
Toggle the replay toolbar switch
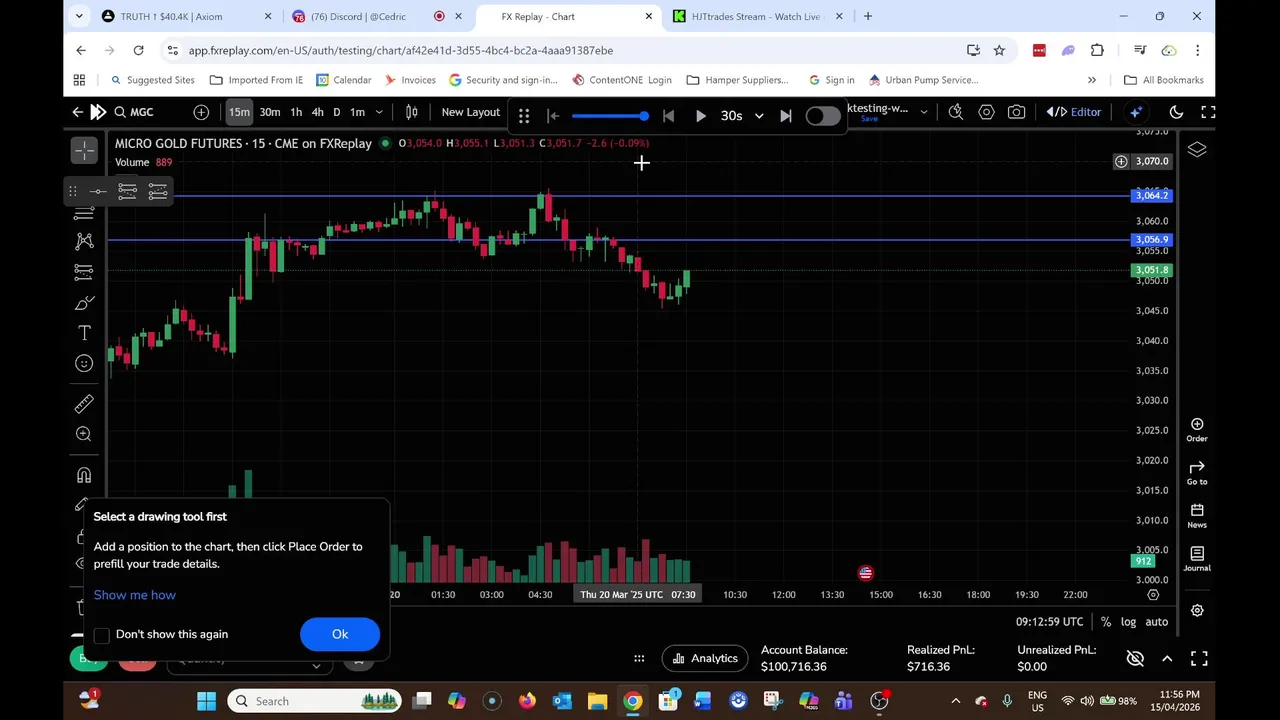[823, 116]
